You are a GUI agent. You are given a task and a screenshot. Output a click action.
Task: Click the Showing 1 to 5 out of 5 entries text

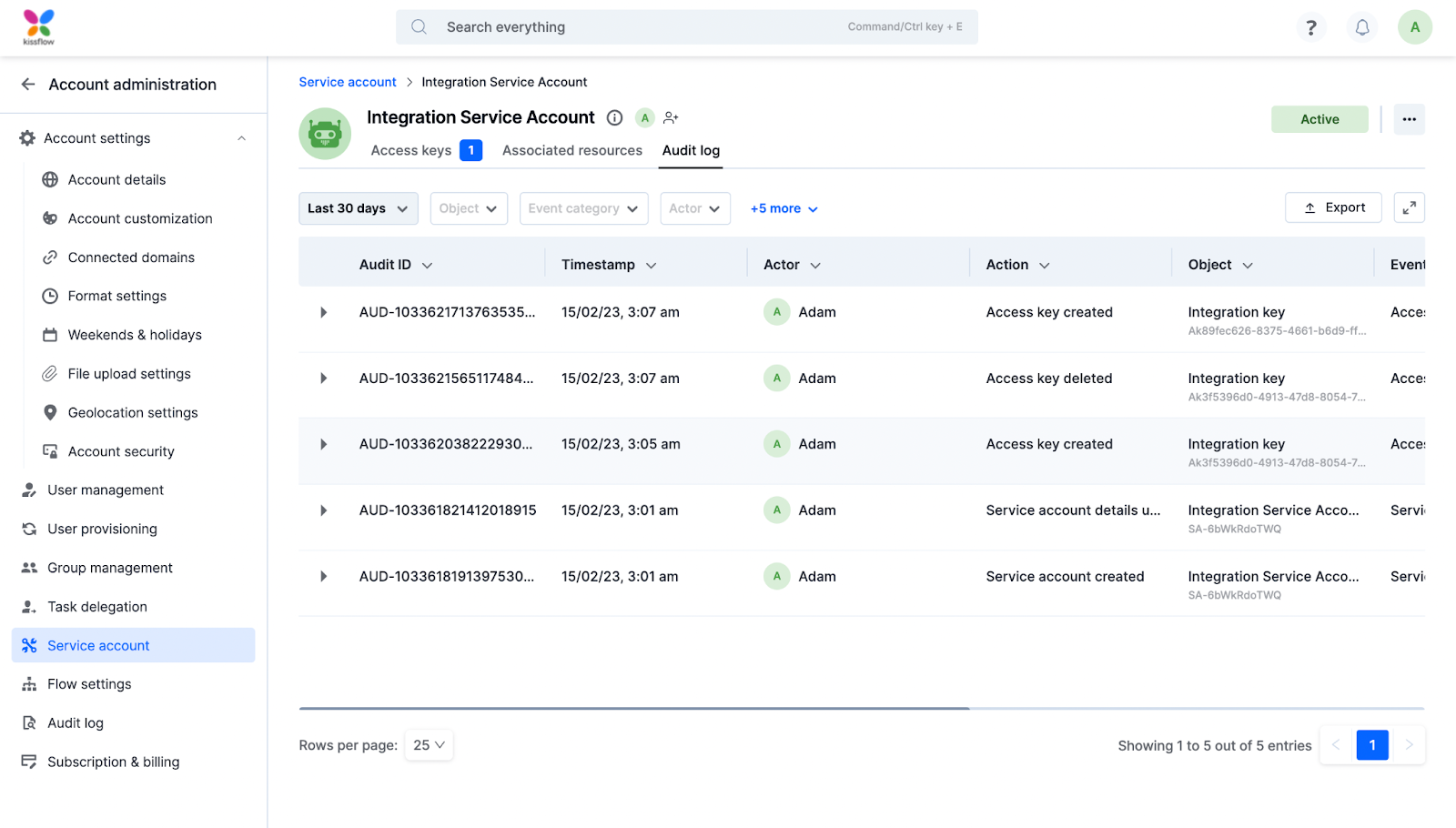pos(1215,745)
